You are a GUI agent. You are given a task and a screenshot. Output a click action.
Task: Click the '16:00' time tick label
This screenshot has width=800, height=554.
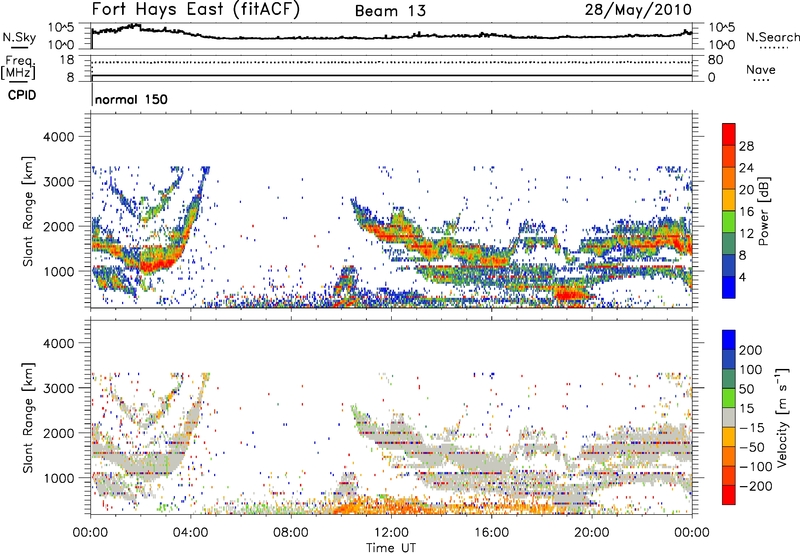[491, 533]
